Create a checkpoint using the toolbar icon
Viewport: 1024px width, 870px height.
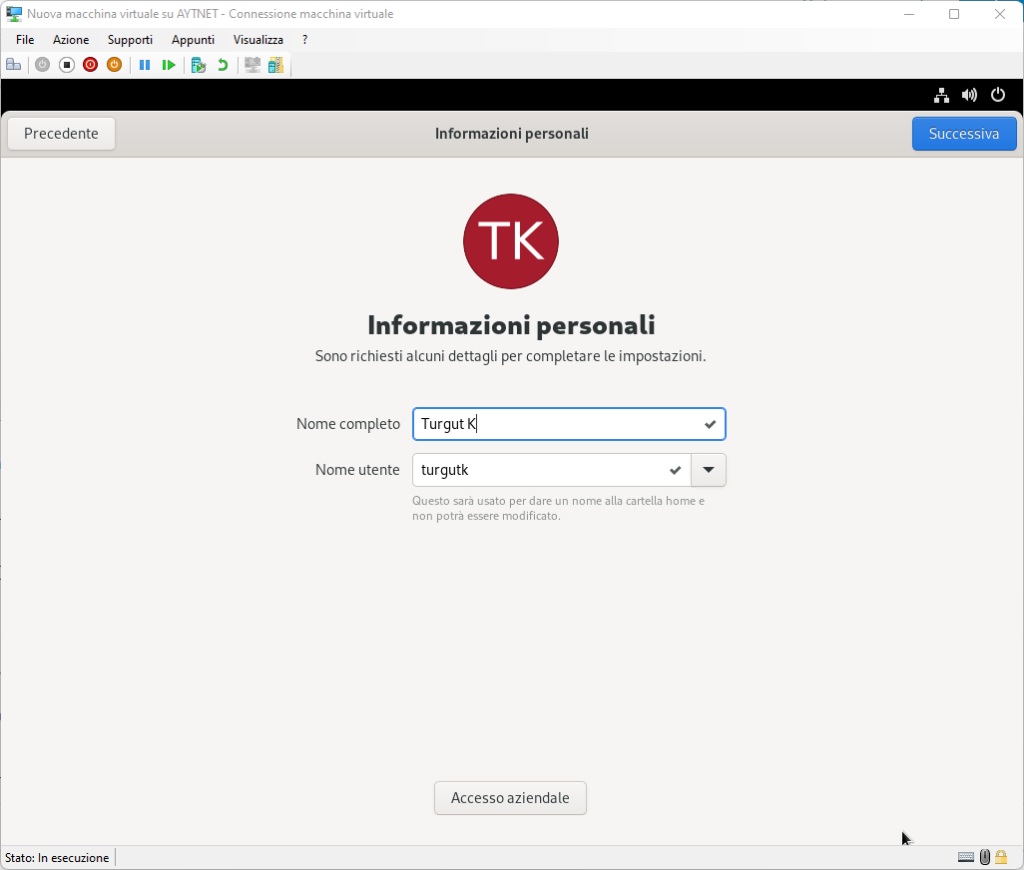(198, 65)
